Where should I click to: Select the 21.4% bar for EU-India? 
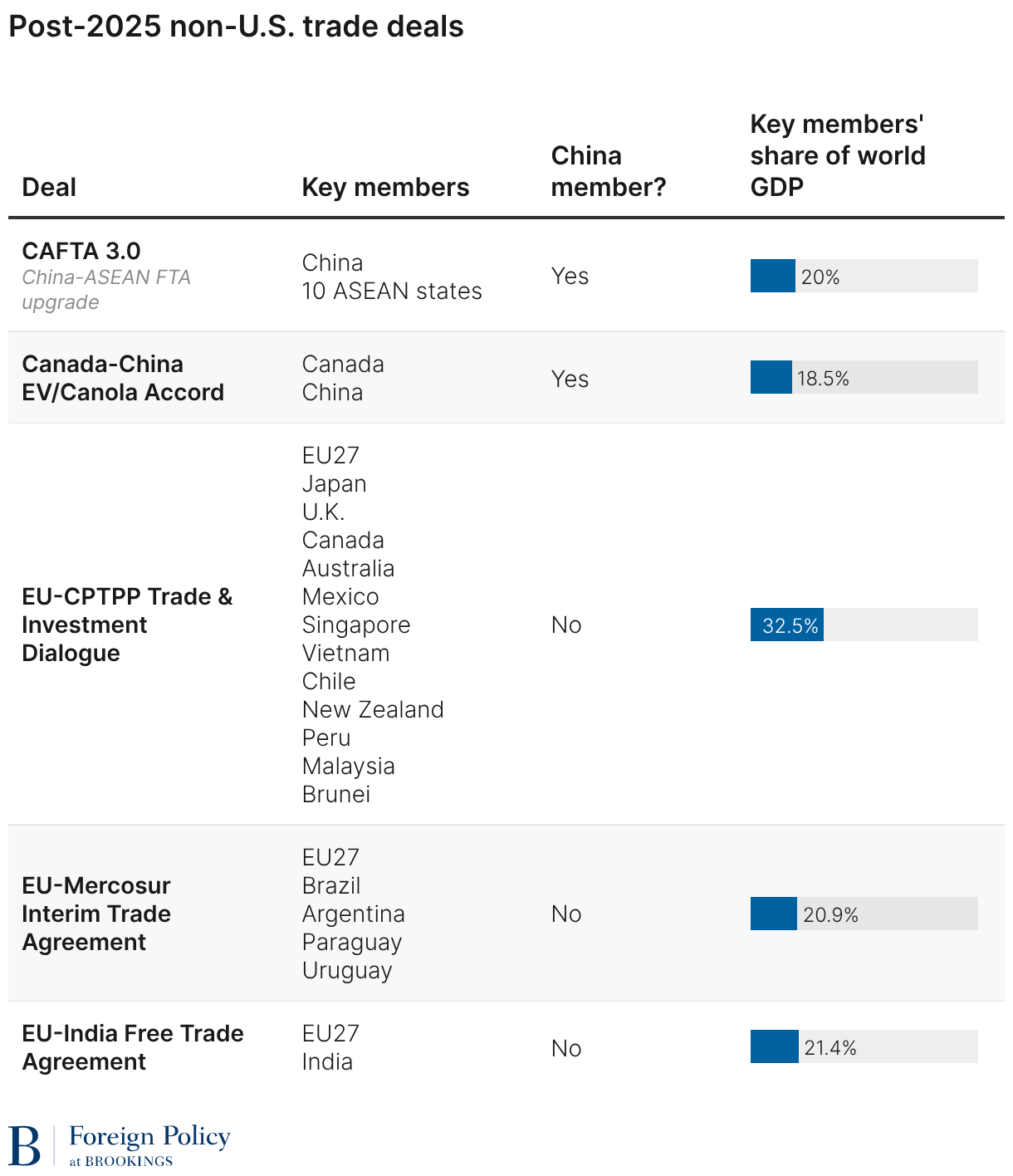[x=864, y=1046]
